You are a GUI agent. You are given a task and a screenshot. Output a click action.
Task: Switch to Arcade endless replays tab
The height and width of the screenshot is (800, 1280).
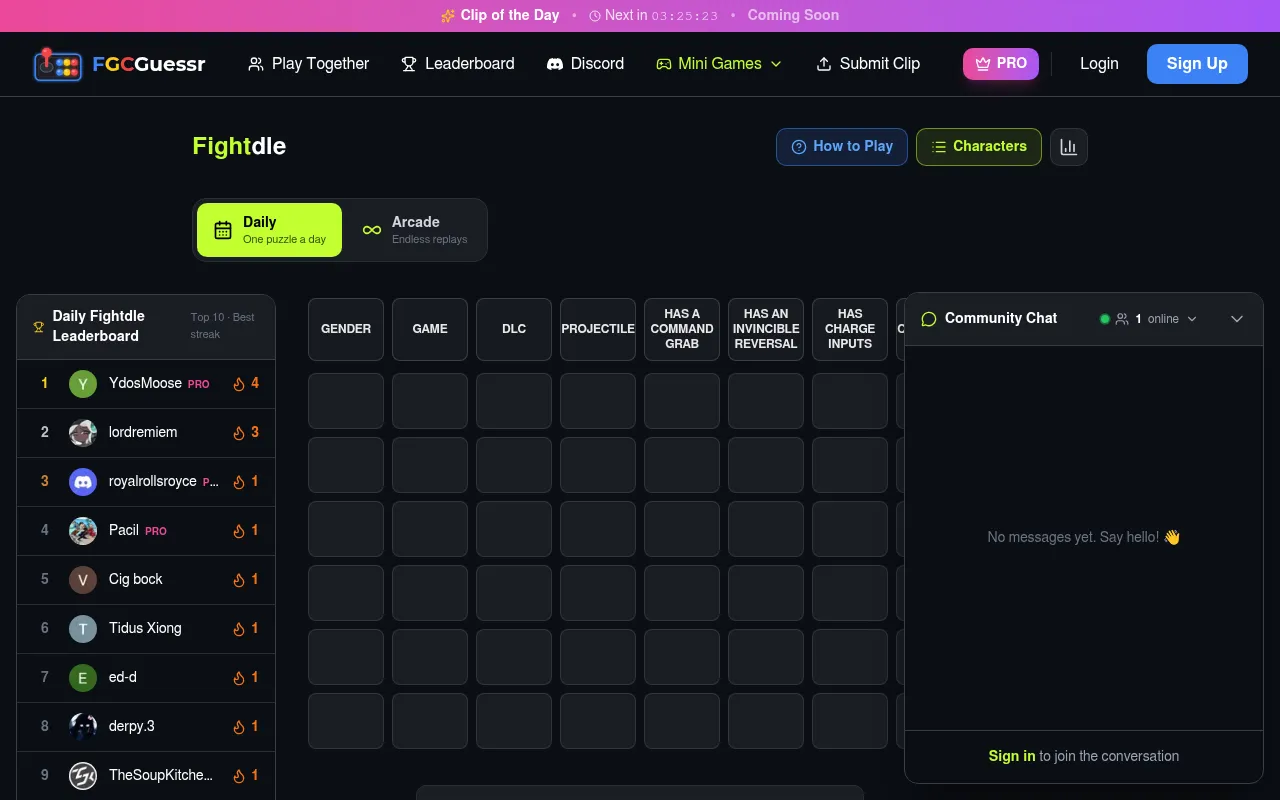tap(415, 230)
